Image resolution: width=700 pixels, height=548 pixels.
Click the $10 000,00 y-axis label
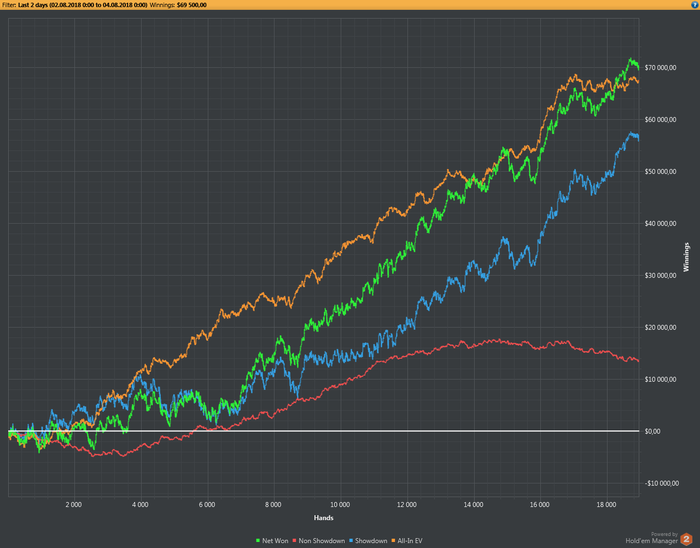point(660,380)
